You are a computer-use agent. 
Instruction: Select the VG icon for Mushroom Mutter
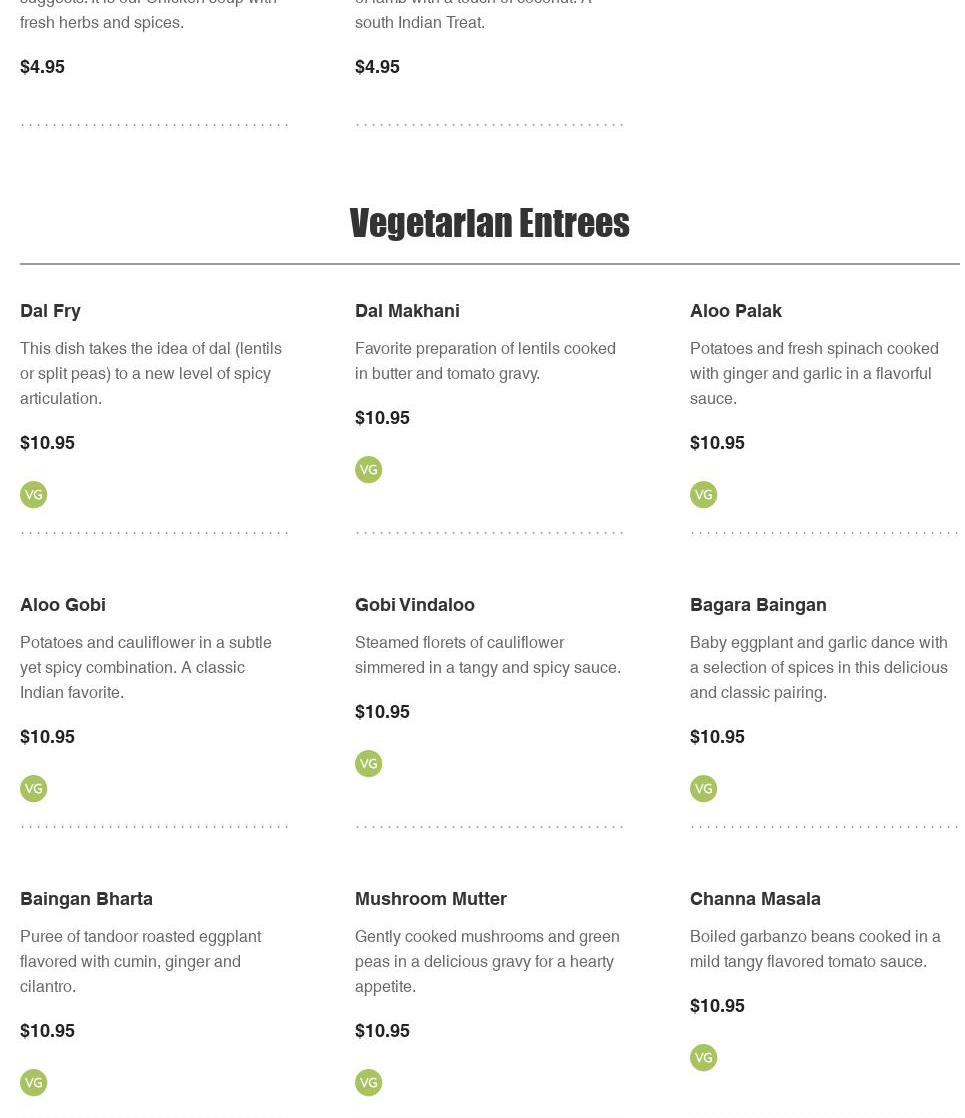point(369,1083)
